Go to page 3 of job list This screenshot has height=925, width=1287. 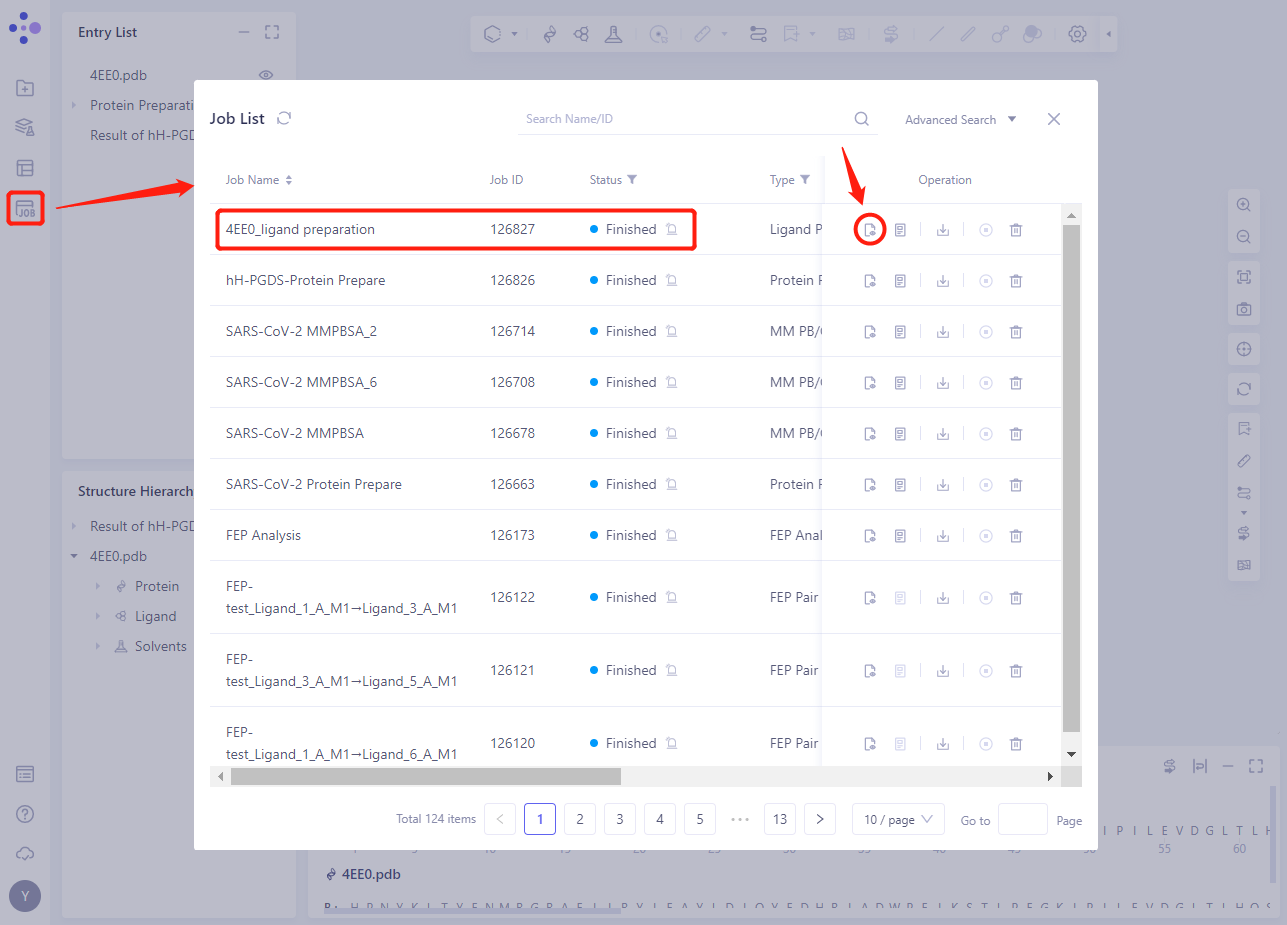(x=619, y=819)
